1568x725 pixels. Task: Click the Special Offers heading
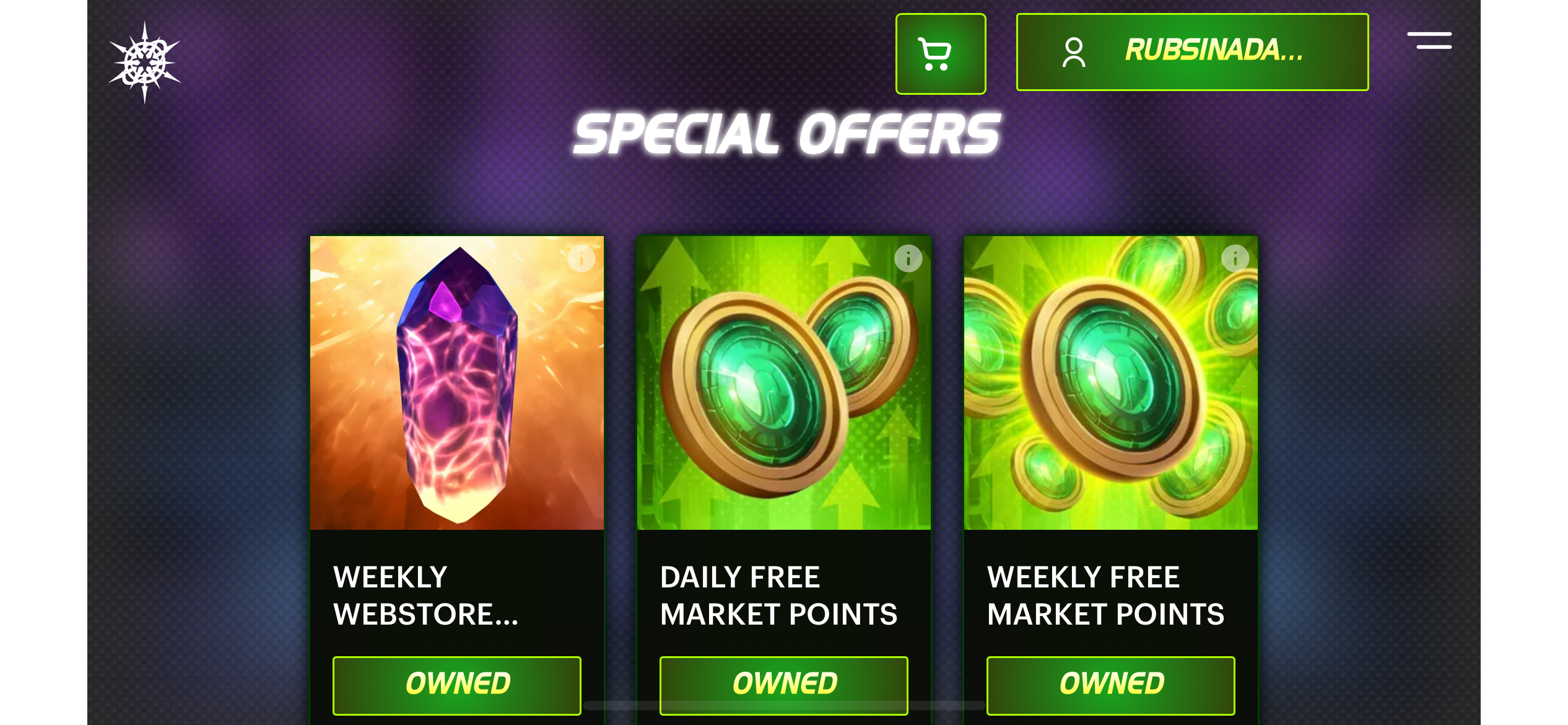(x=786, y=134)
